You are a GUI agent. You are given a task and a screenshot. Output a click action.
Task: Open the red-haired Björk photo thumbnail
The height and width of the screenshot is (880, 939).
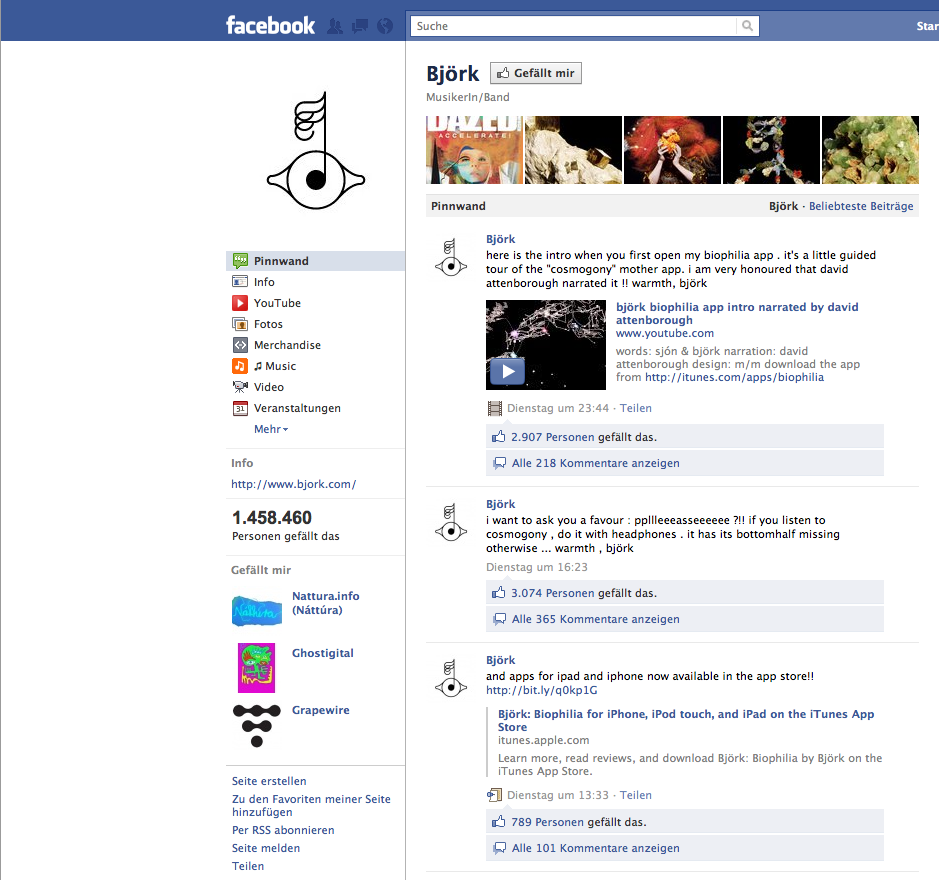672,150
